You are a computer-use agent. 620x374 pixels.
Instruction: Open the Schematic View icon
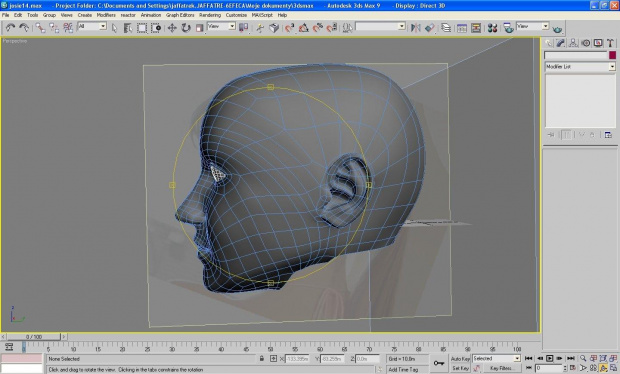click(x=476, y=28)
